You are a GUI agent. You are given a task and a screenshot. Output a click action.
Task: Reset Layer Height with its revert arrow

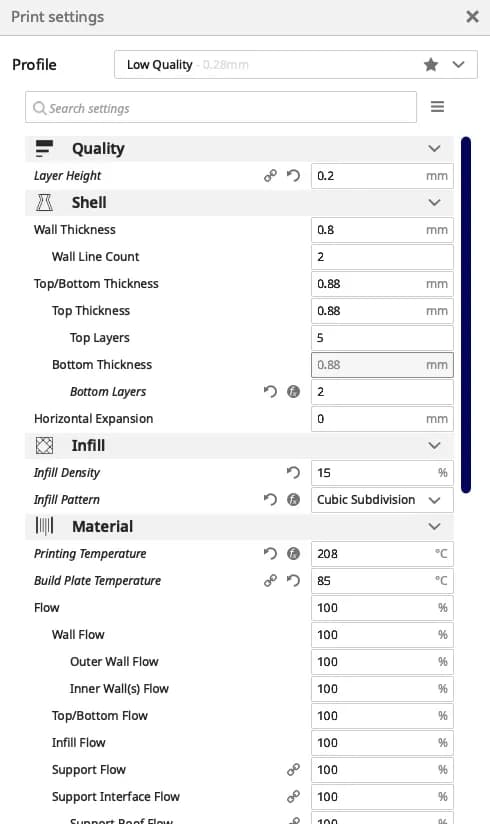click(293, 176)
